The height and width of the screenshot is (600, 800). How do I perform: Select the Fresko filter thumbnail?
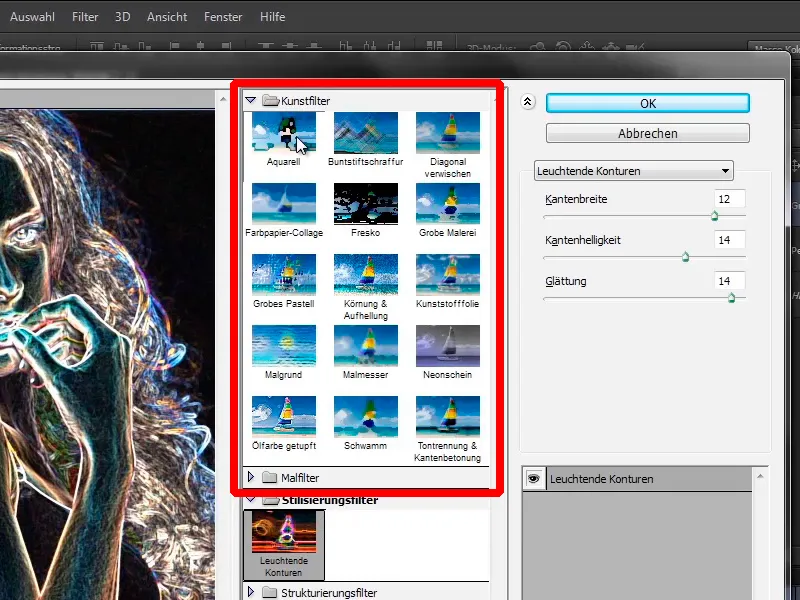point(366,204)
